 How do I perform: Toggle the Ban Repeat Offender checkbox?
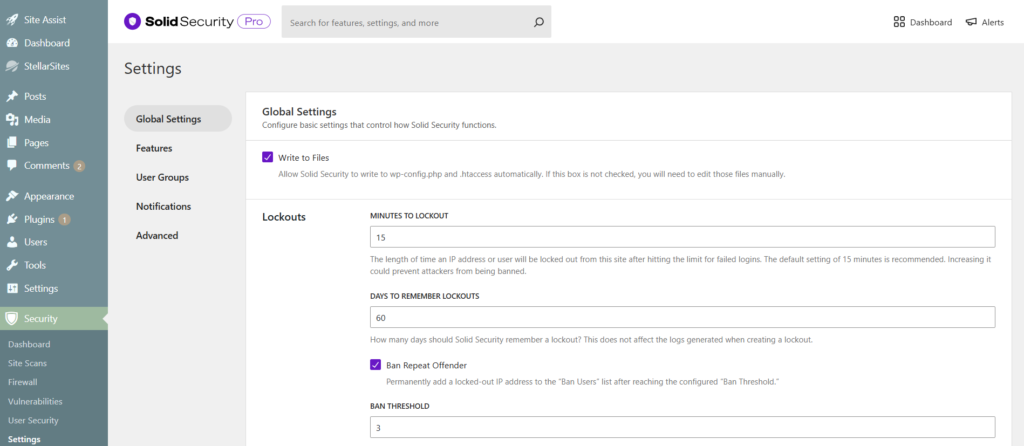(376, 365)
